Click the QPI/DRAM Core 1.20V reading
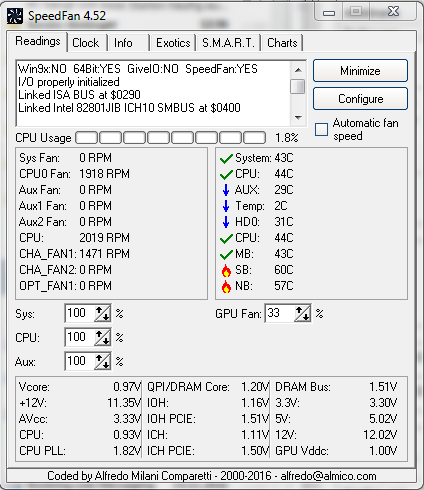The height and width of the screenshot is (490, 424). pyautogui.click(x=208, y=387)
